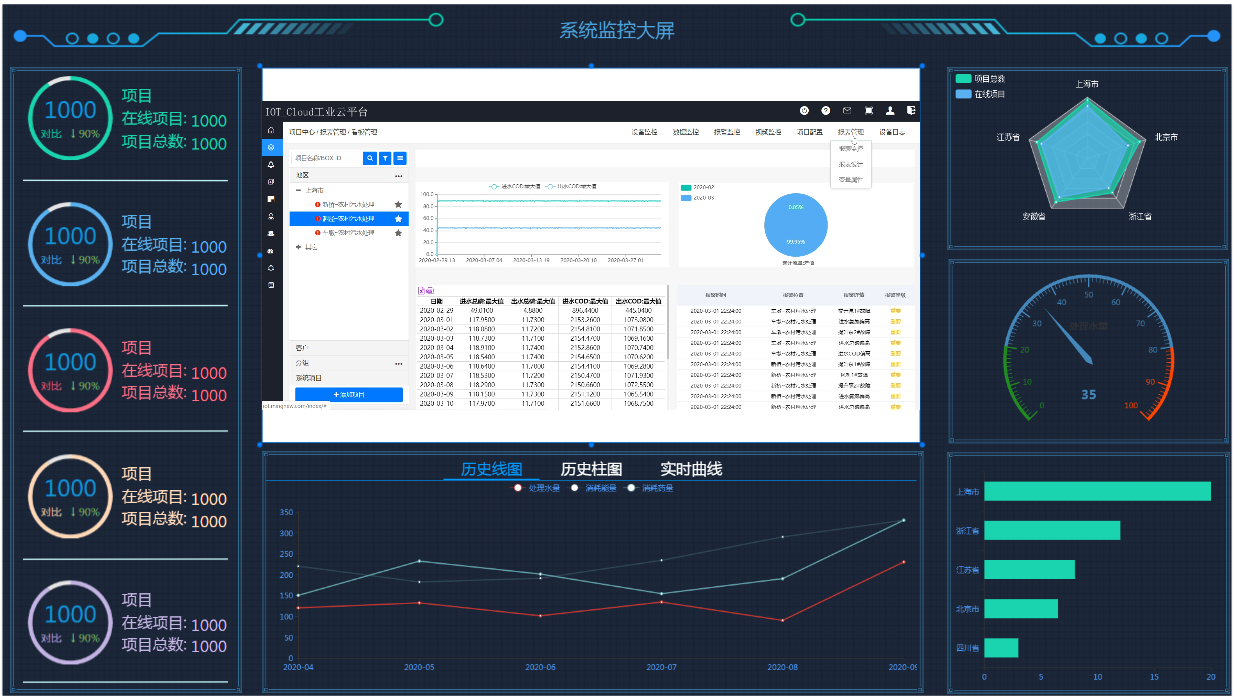Switch to the 历史柱图 tab
The width and height of the screenshot is (1233, 696).
coord(591,469)
